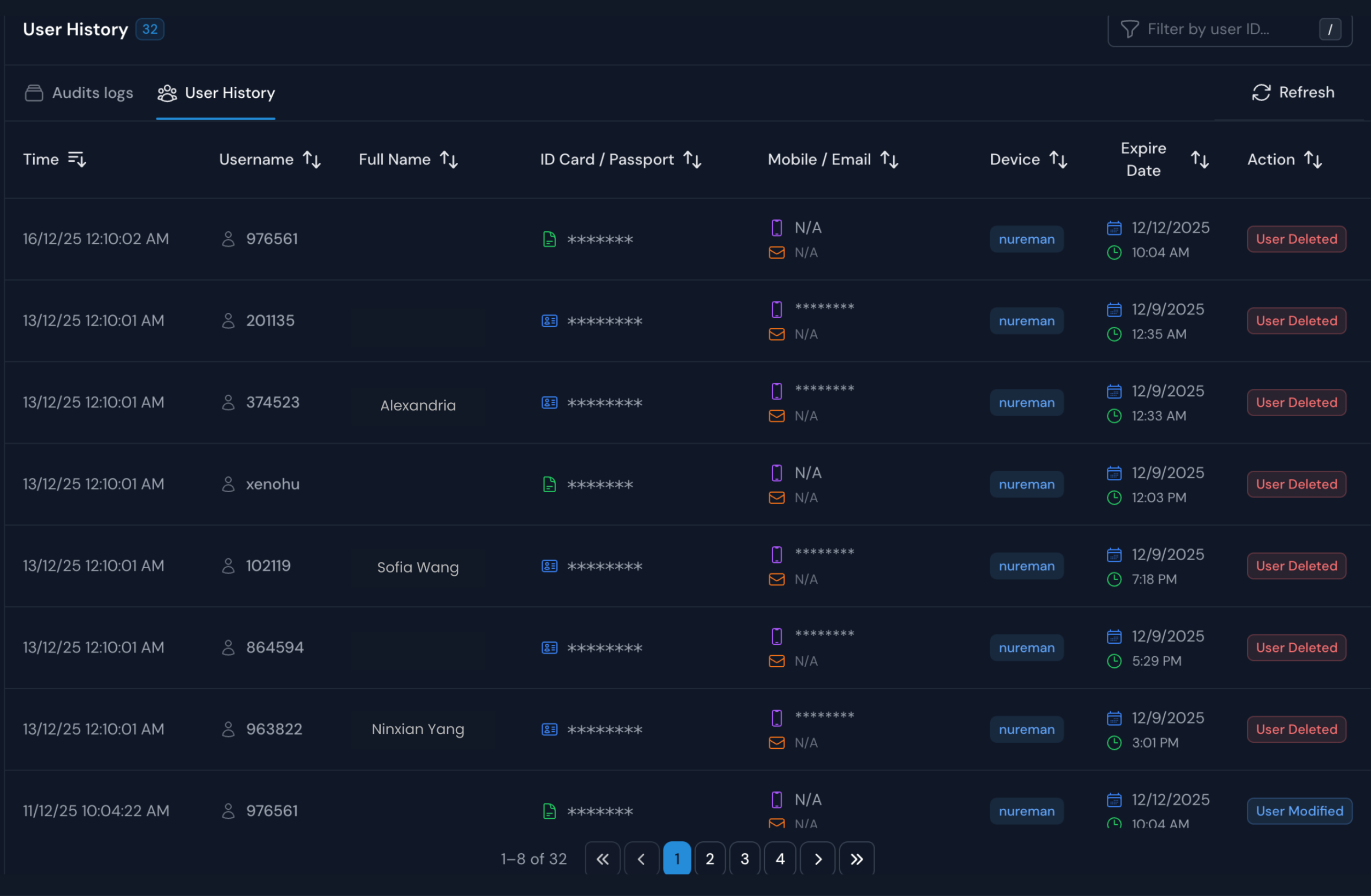Select the User History tab

tap(216, 93)
